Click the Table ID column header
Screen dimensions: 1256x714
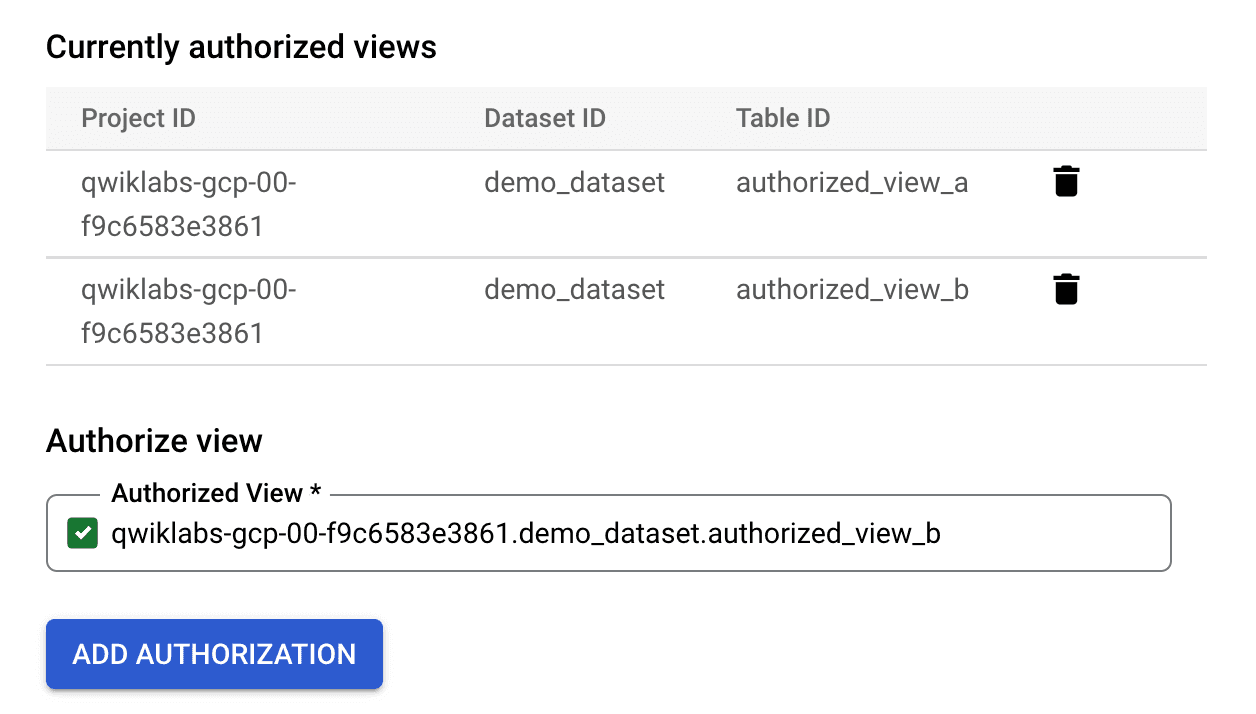click(783, 118)
